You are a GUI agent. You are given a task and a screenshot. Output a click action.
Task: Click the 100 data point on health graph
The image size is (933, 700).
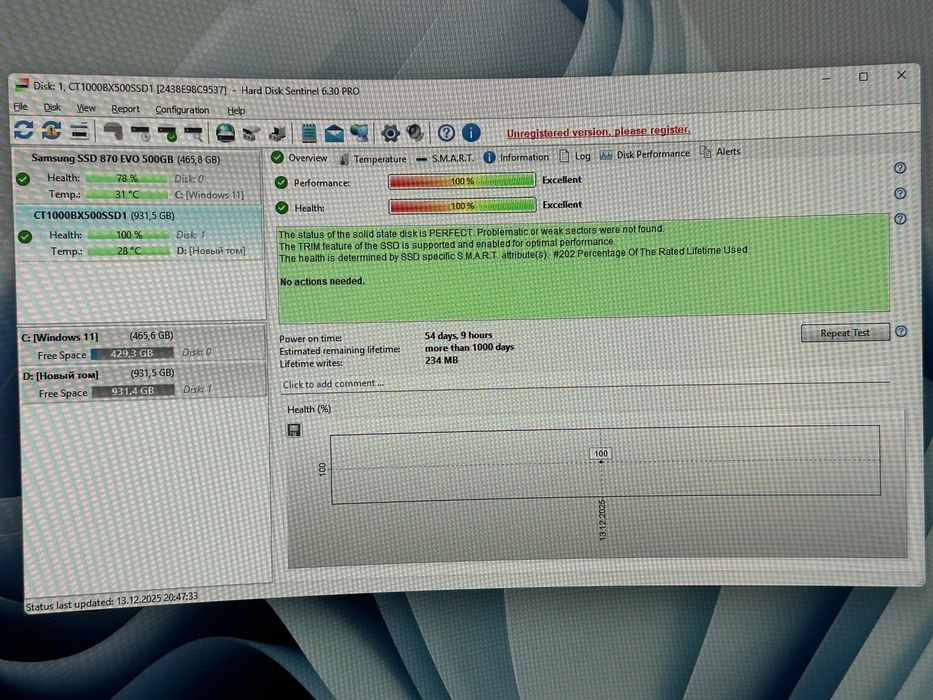[x=601, y=454]
